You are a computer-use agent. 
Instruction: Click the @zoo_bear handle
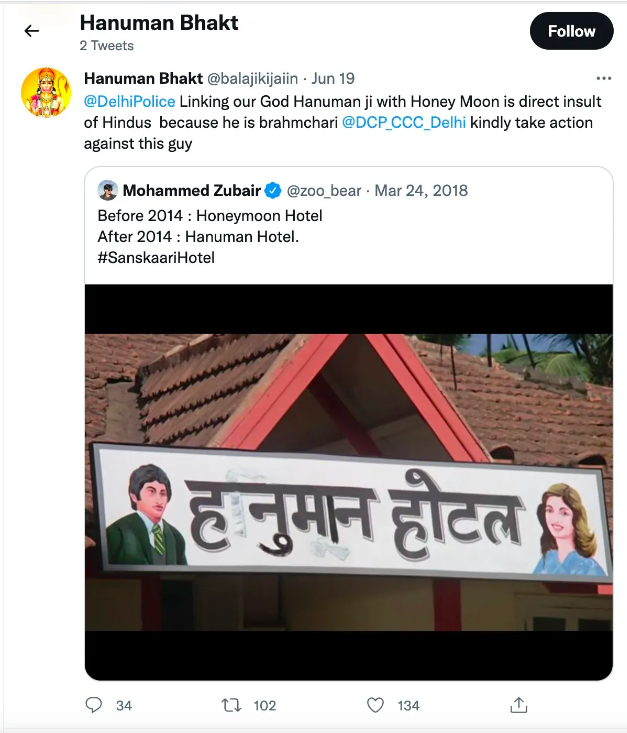point(324,190)
